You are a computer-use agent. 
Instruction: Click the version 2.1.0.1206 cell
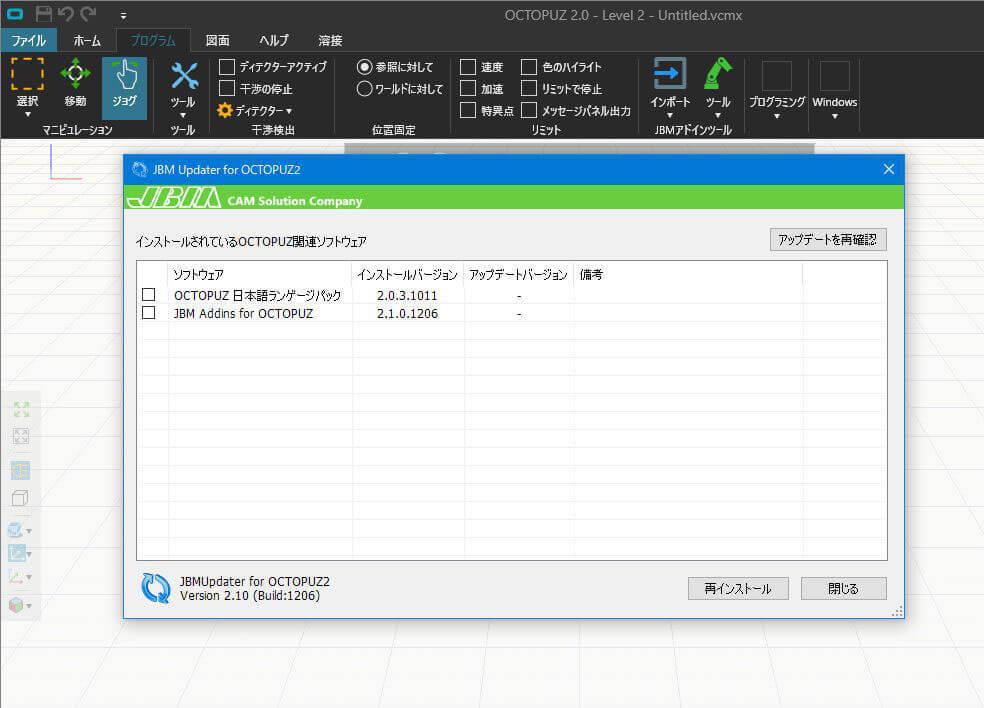(x=407, y=313)
